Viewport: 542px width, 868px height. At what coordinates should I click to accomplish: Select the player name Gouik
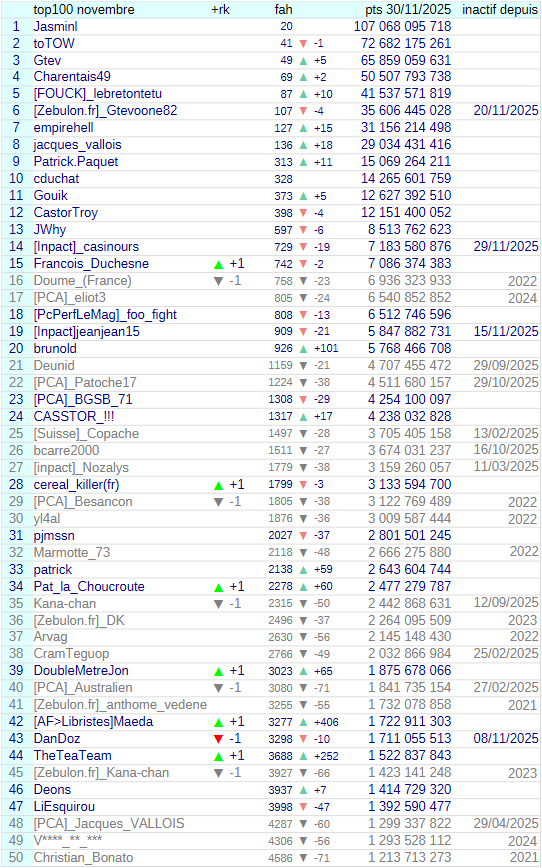coord(50,195)
